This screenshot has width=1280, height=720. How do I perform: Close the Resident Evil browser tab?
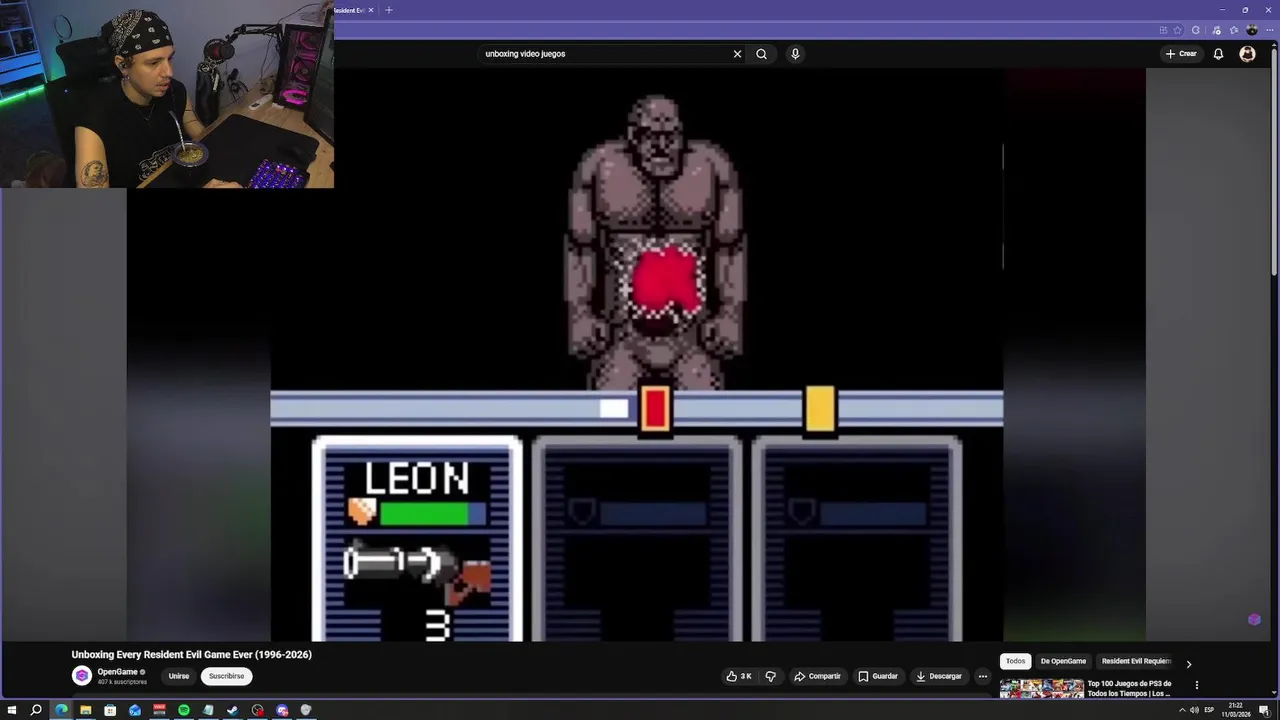(x=371, y=10)
